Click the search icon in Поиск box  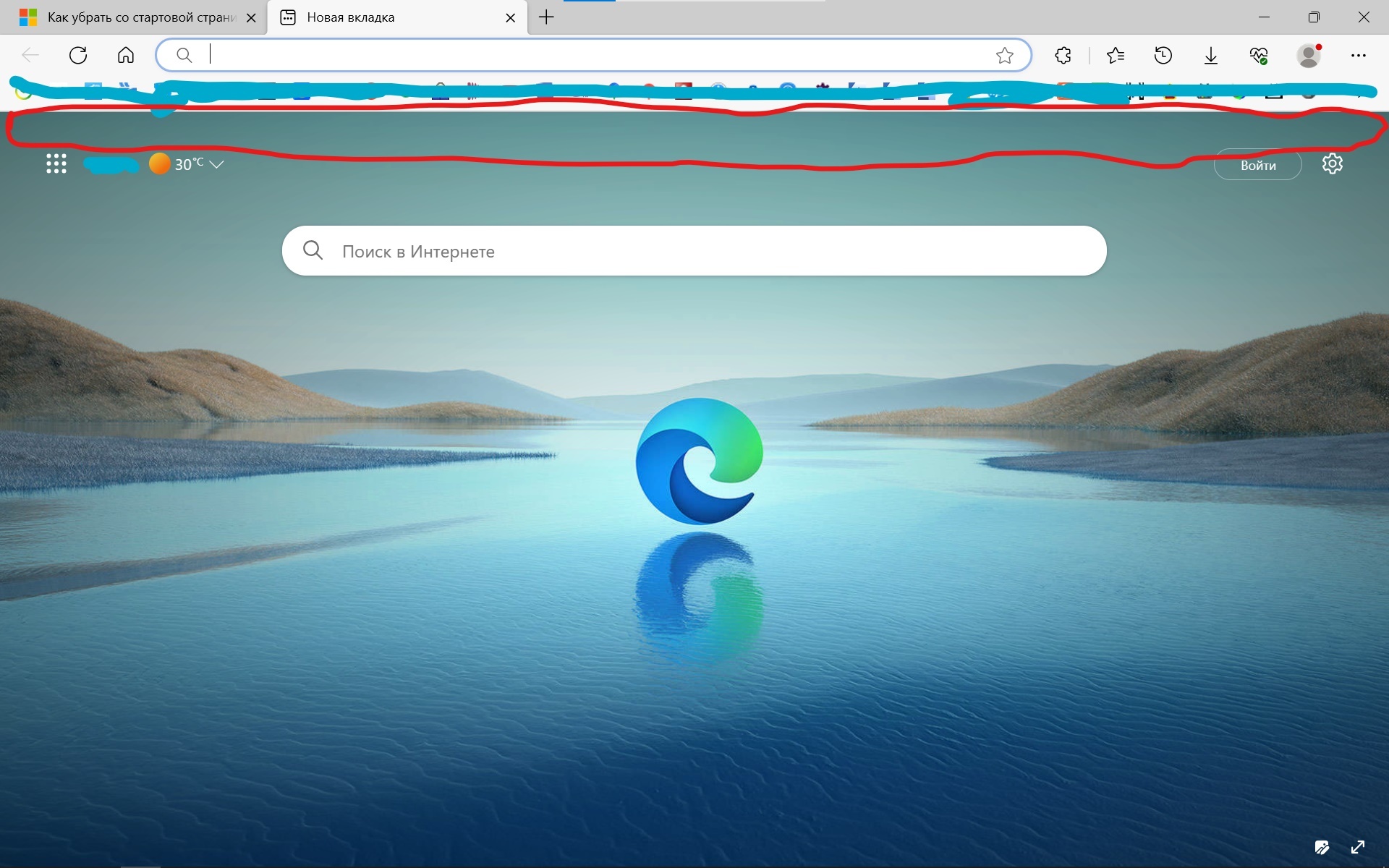(313, 250)
